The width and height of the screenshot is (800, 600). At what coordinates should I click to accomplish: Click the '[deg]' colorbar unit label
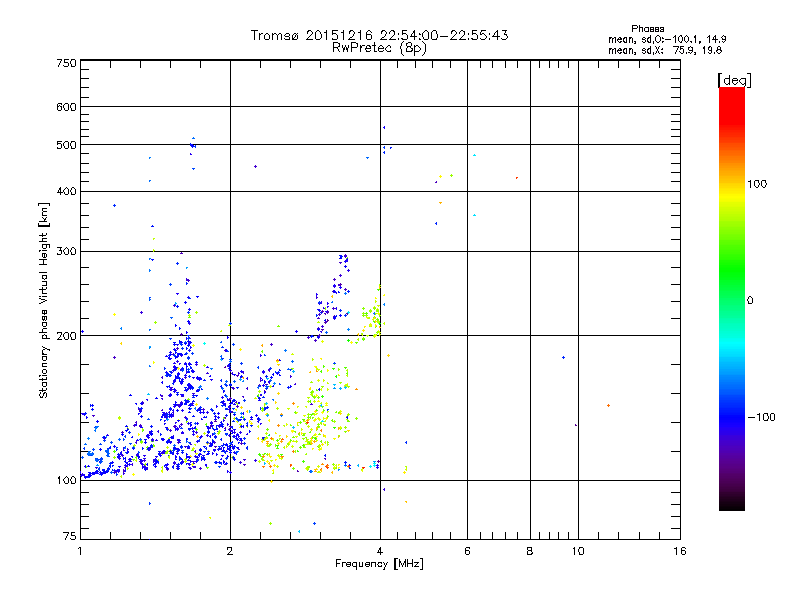(734, 80)
